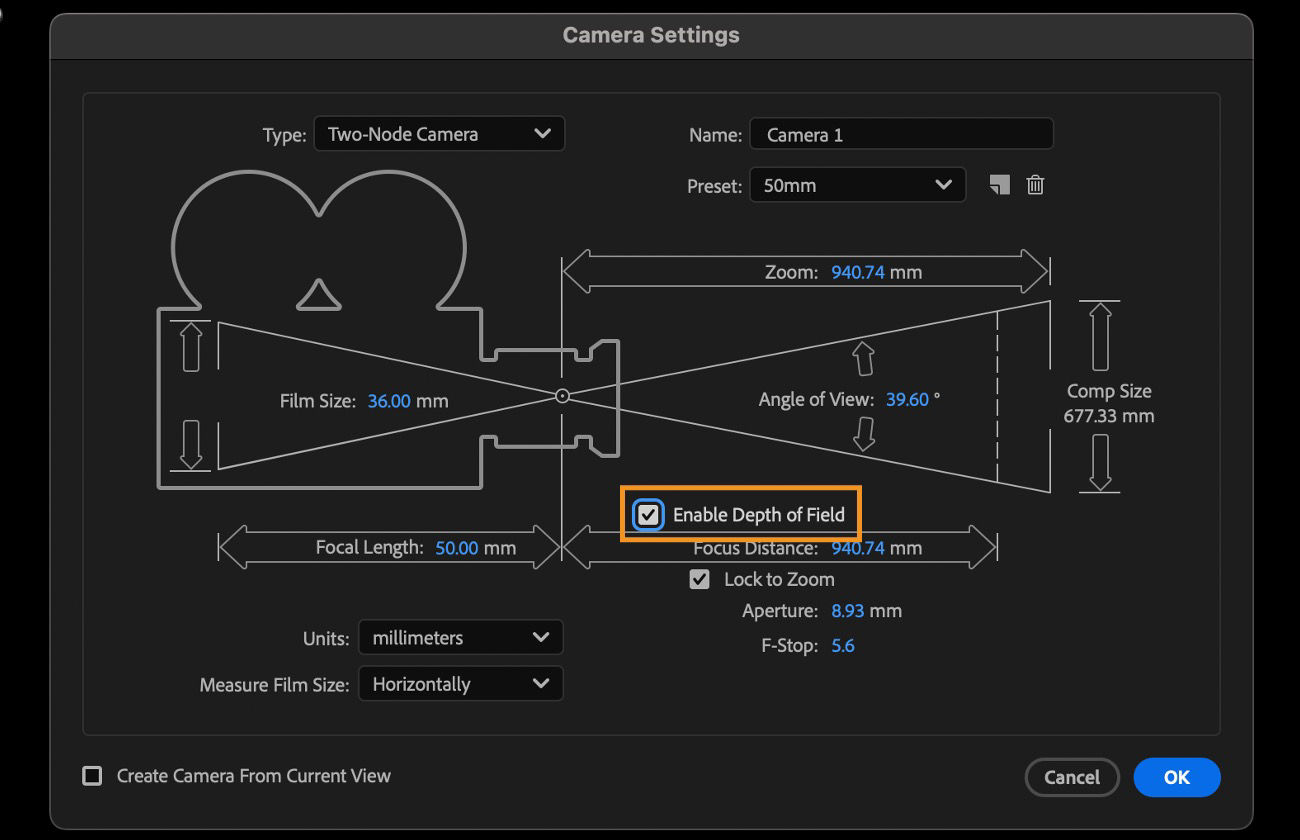Click the Cancel button
This screenshot has width=1300, height=840.
(1071, 777)
